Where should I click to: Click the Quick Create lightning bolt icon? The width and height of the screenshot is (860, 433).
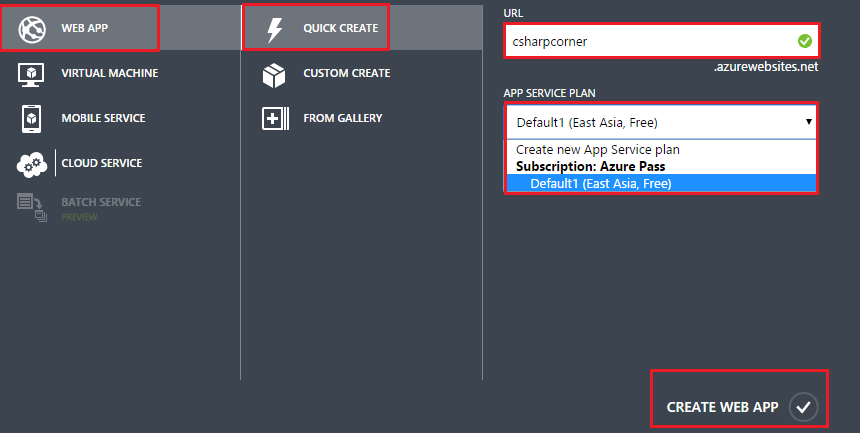tap(274, 29)
